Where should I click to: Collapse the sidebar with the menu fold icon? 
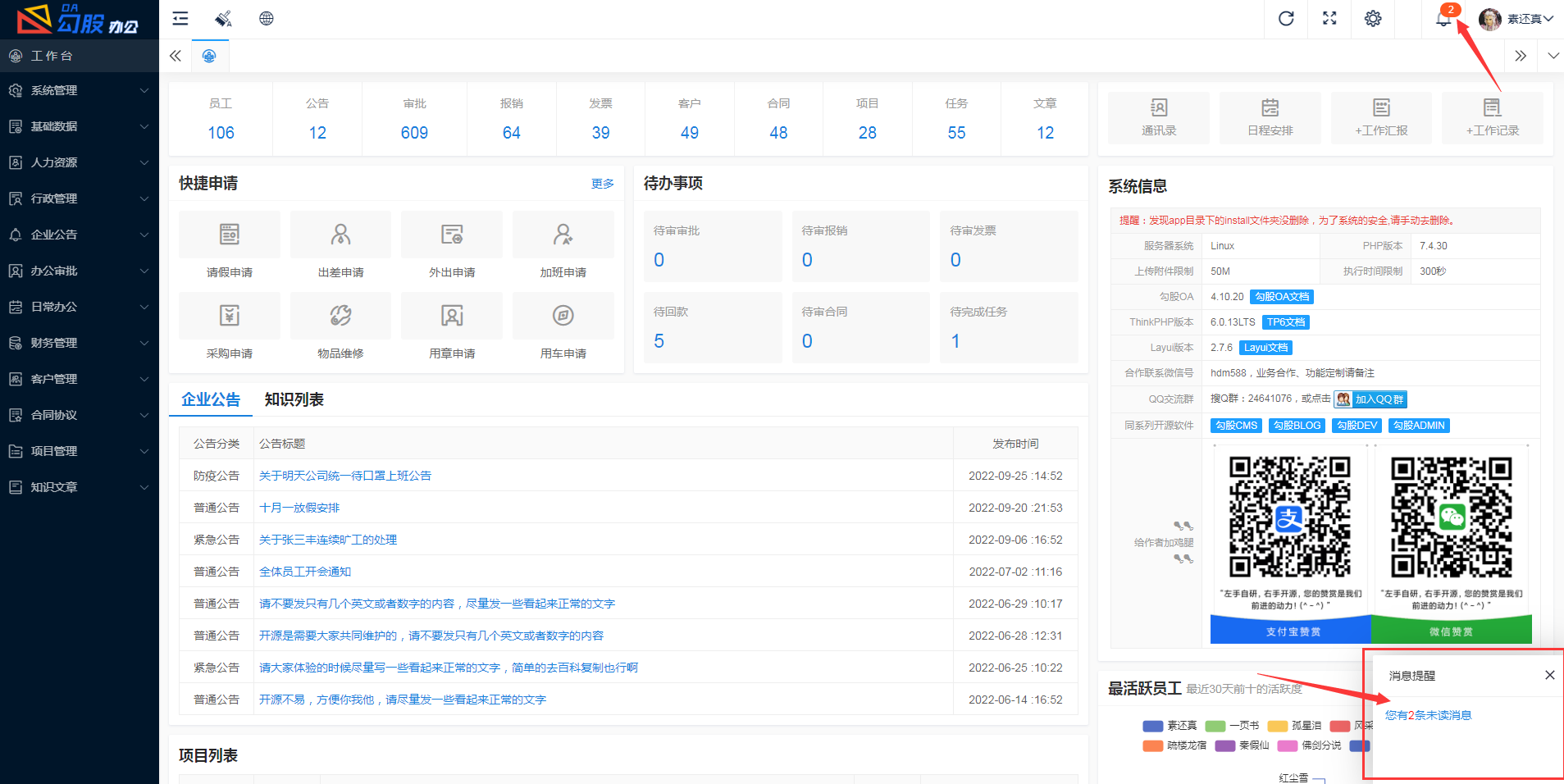(x=180, y=19)
